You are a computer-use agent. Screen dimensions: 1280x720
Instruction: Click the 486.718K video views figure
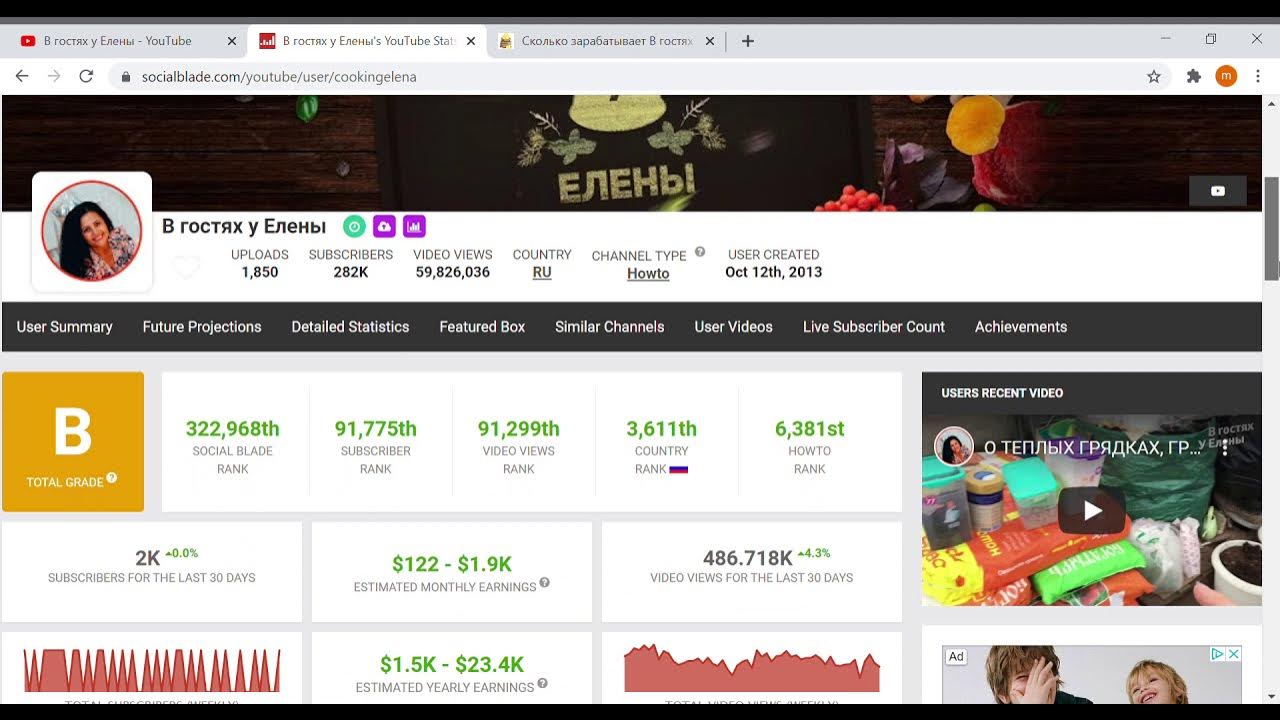(x=748, y=558)
